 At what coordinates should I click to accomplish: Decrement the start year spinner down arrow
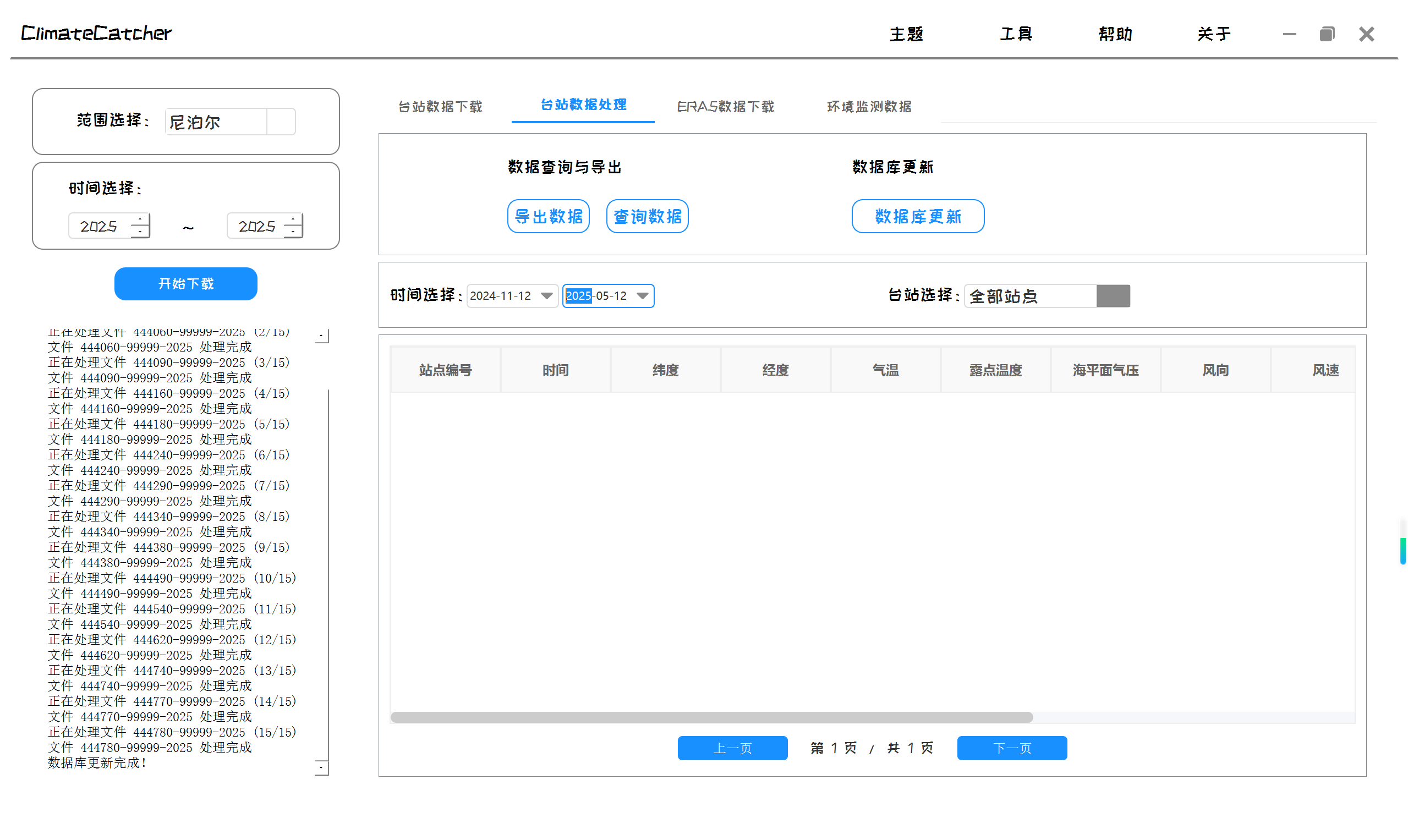click(140, 232)
